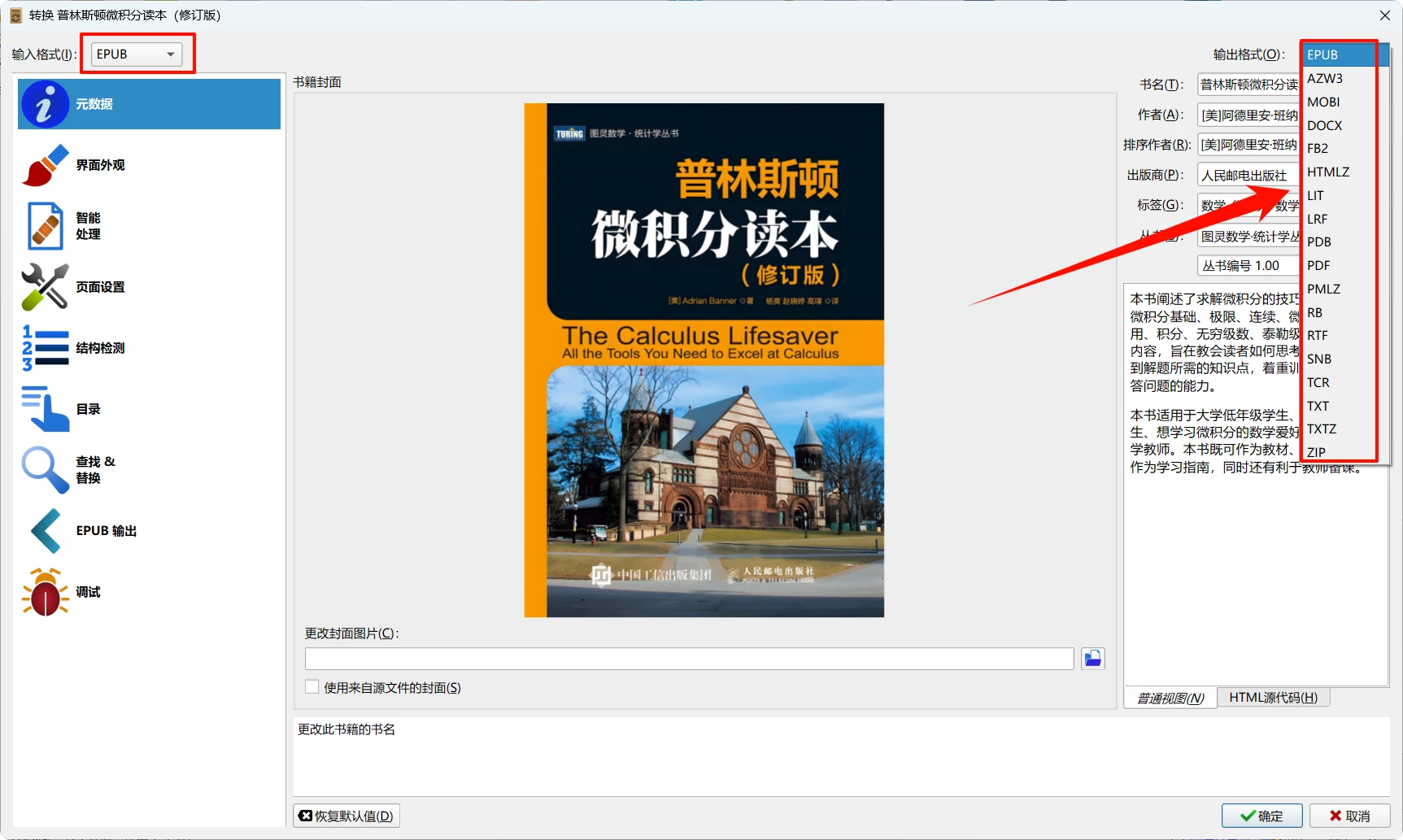This screenshot has height=840, width=1403.
Task: Click the calibre icon in title bar
Action: pos(15,15)
